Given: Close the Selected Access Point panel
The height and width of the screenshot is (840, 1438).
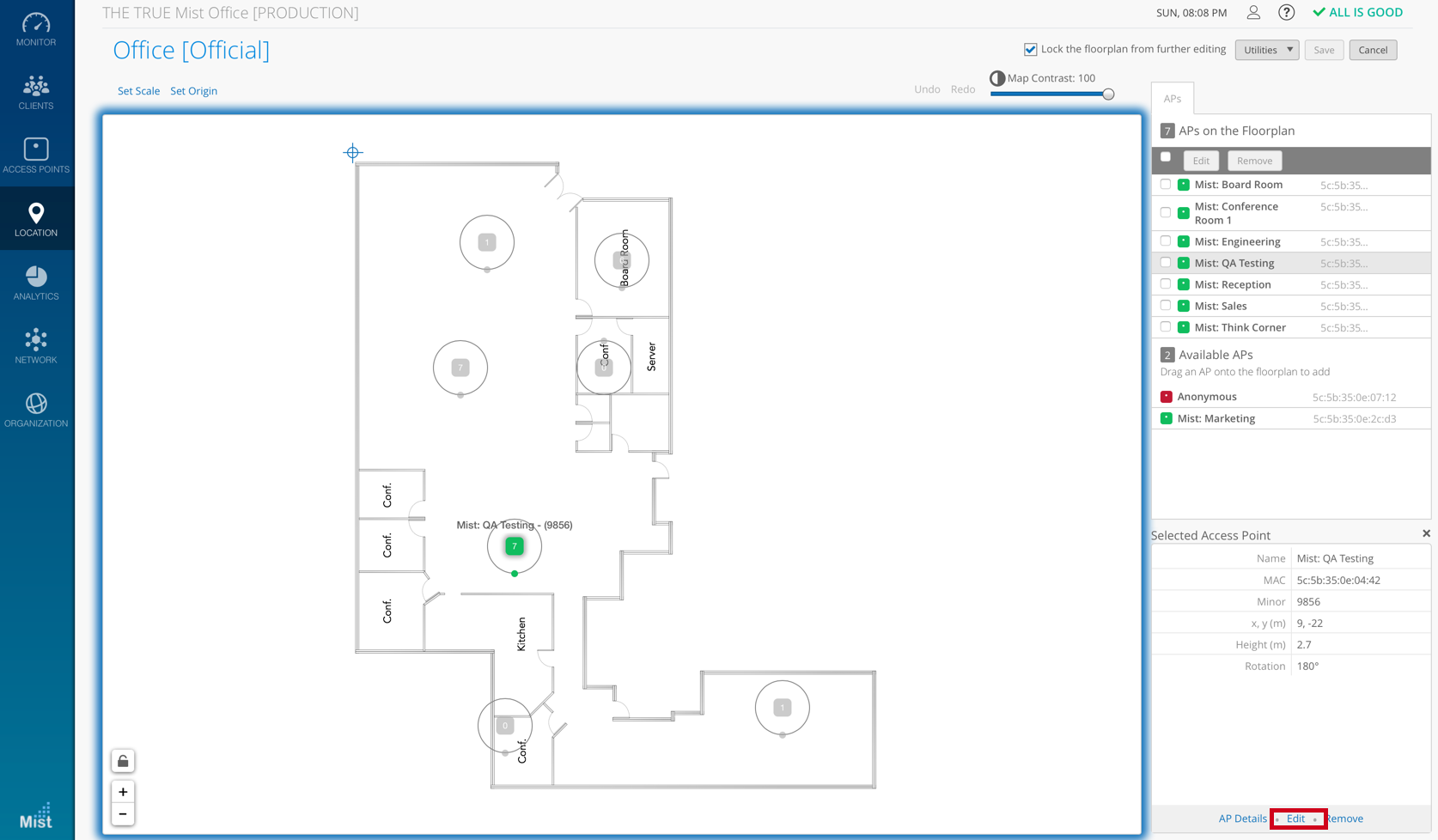Looking at the screenshot, I should pos(1426,533).
